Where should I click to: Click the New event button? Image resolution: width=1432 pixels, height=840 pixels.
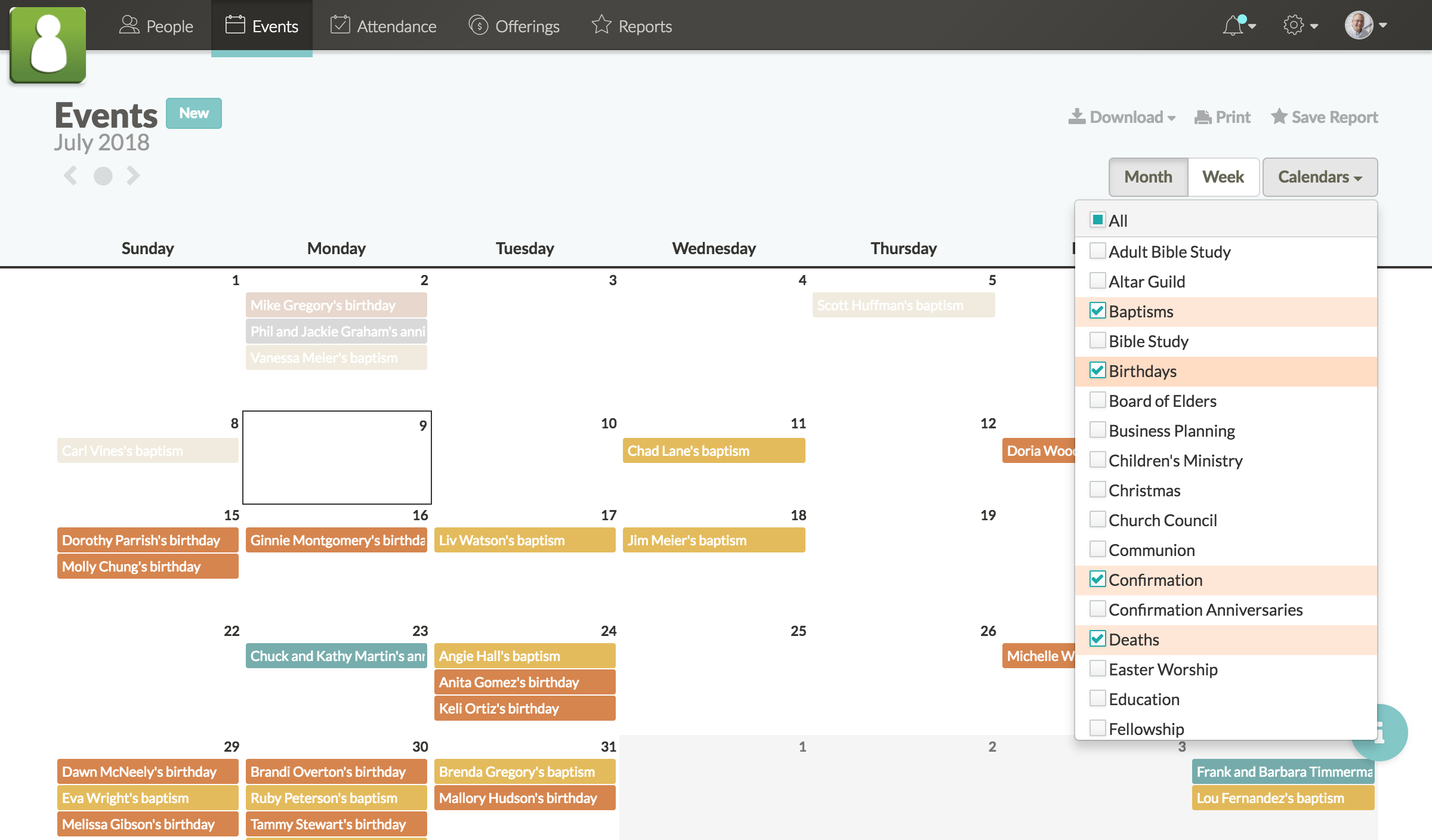click(194, 113)
